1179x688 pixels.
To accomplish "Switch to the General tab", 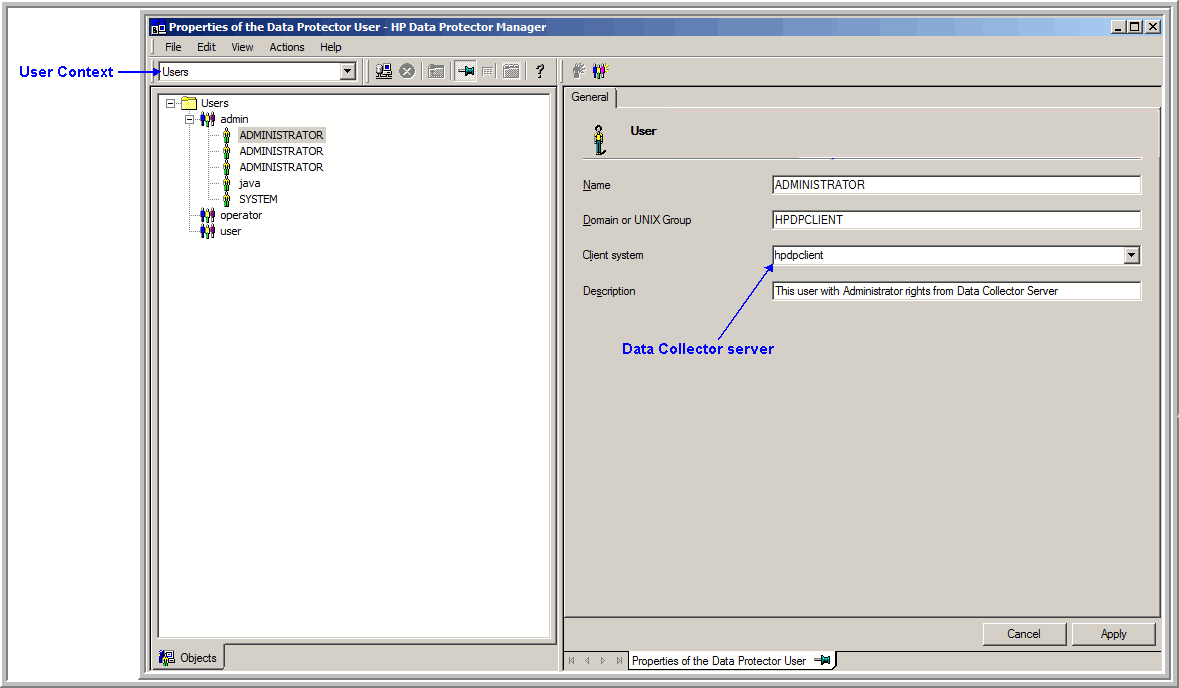I will click(x=590, y=97).
